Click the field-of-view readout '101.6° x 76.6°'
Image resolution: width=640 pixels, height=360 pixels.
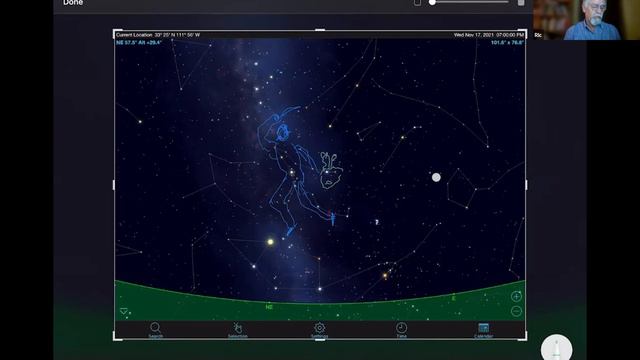[507, 42]
